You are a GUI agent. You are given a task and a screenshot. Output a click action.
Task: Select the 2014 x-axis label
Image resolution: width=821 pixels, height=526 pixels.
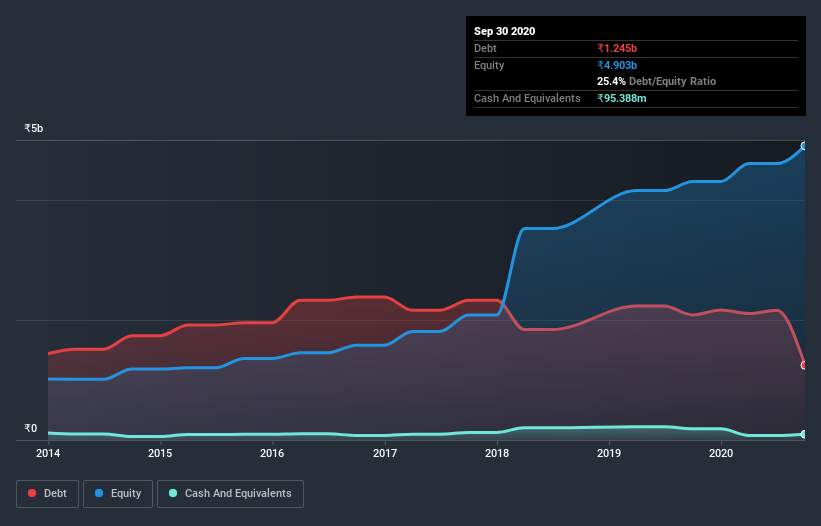point(48,453)
